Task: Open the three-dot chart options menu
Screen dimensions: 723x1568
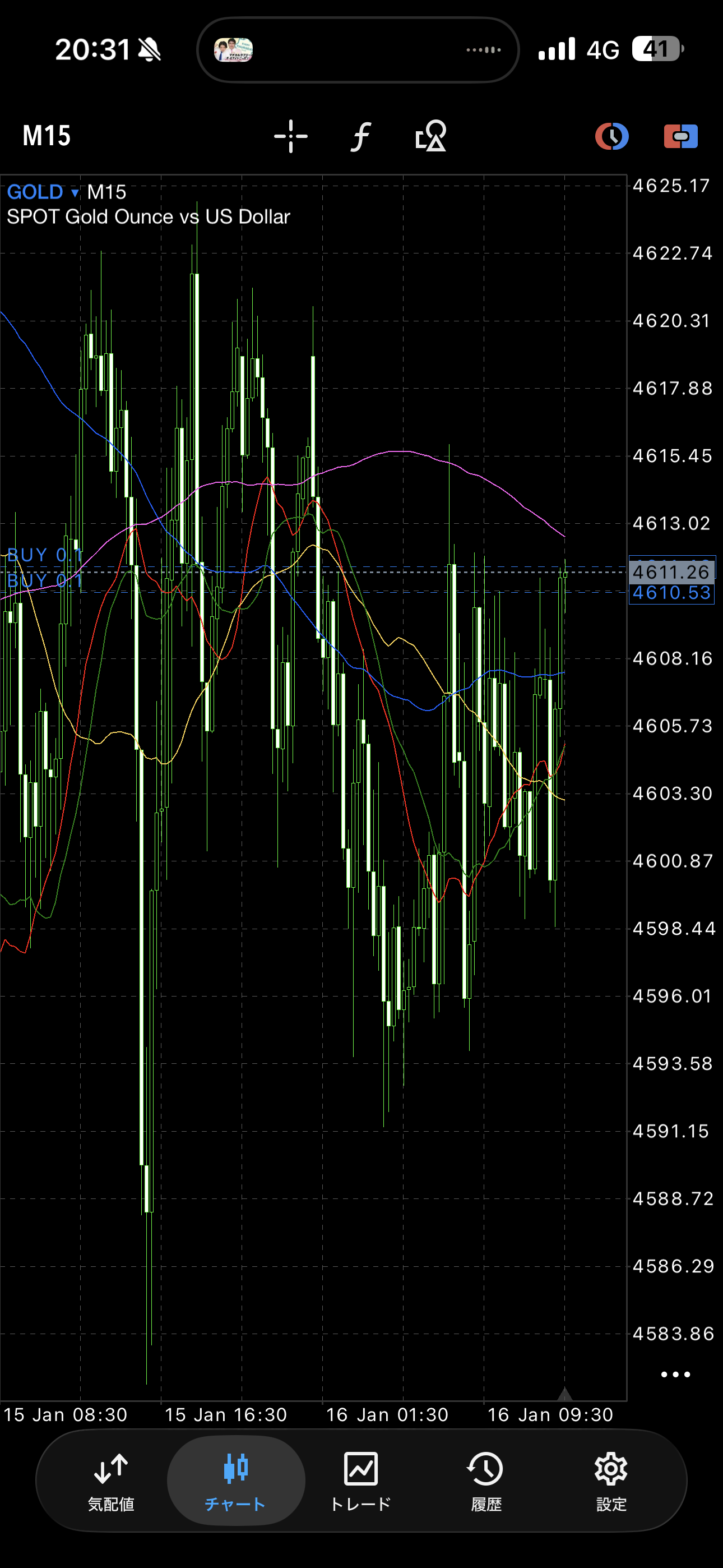Action: click(675, 1375)
